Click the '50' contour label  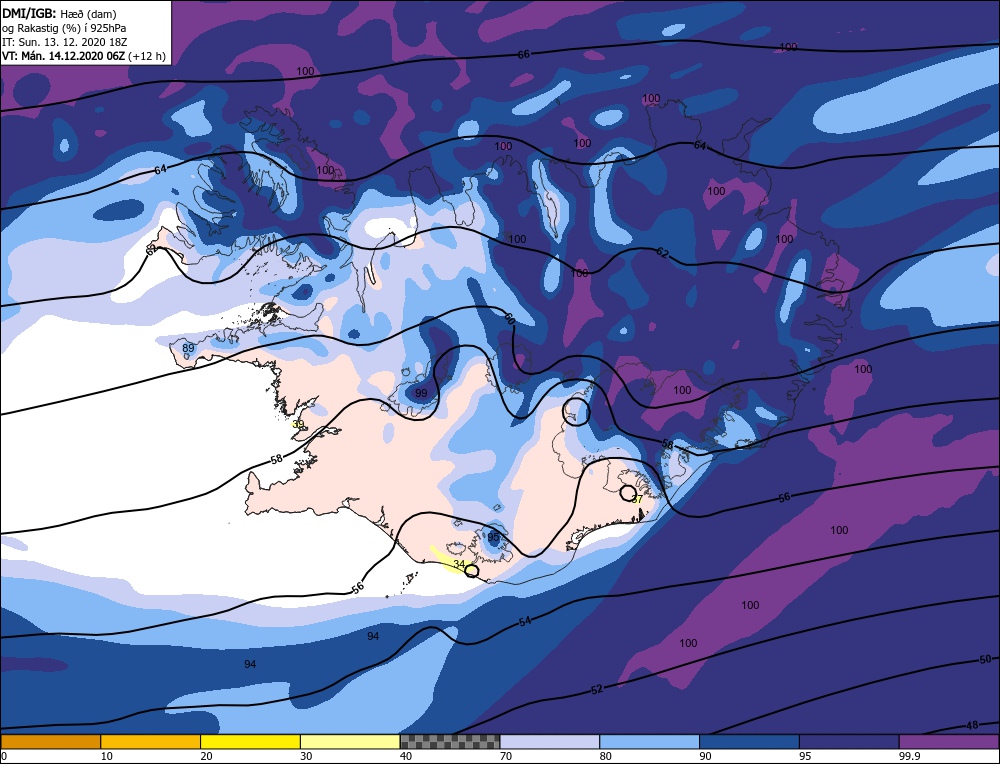tap(985, 659)
